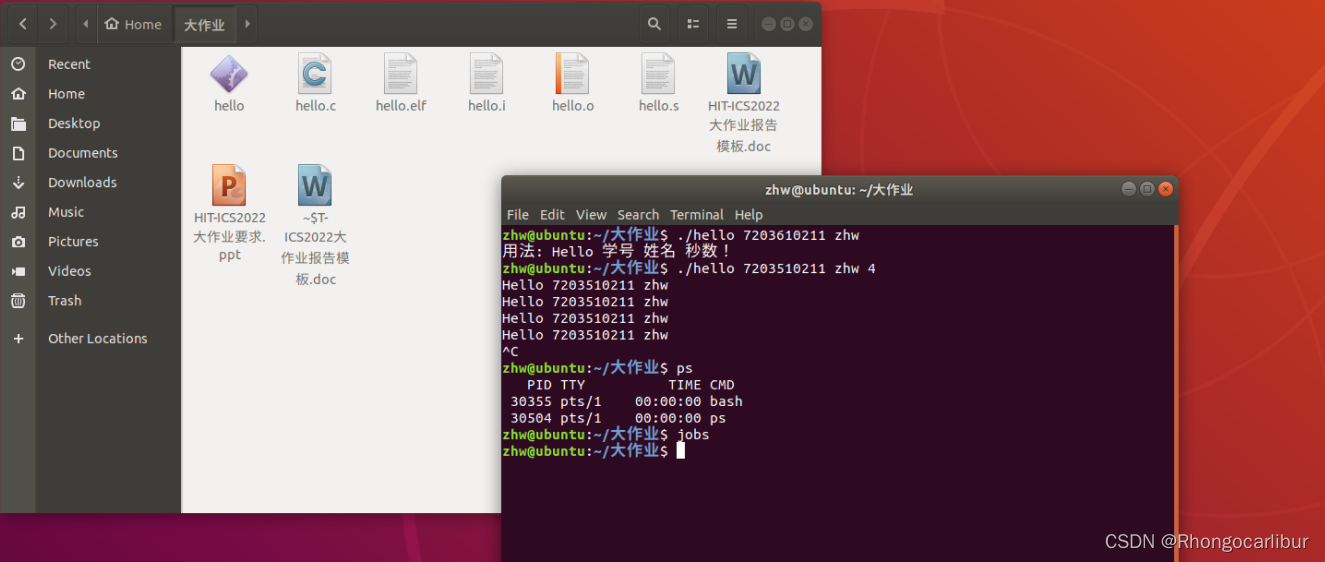Select the HIT-ICS2022大作业报告模板.doc file icon
1325x562 pixels.
tap(744, 73)
